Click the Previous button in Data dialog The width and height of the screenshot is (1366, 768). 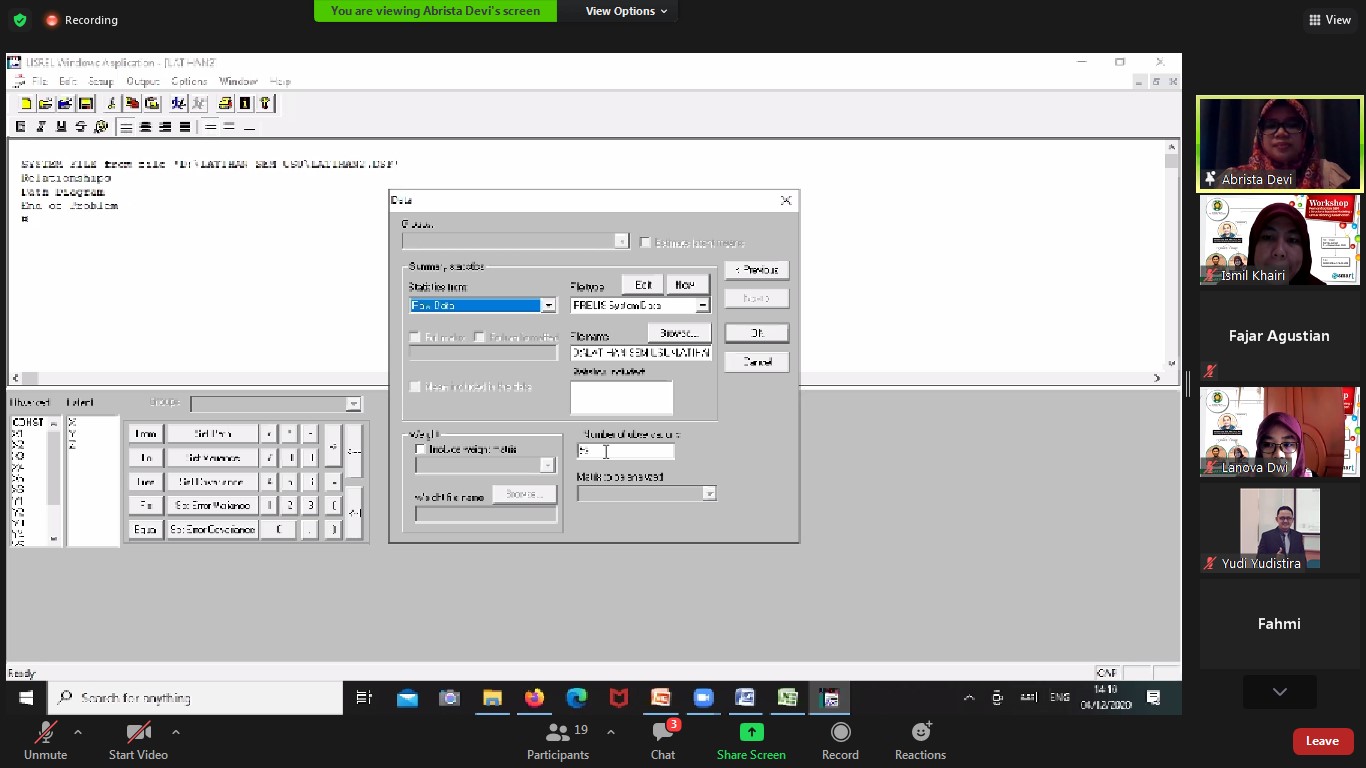(x=757, y=270)
